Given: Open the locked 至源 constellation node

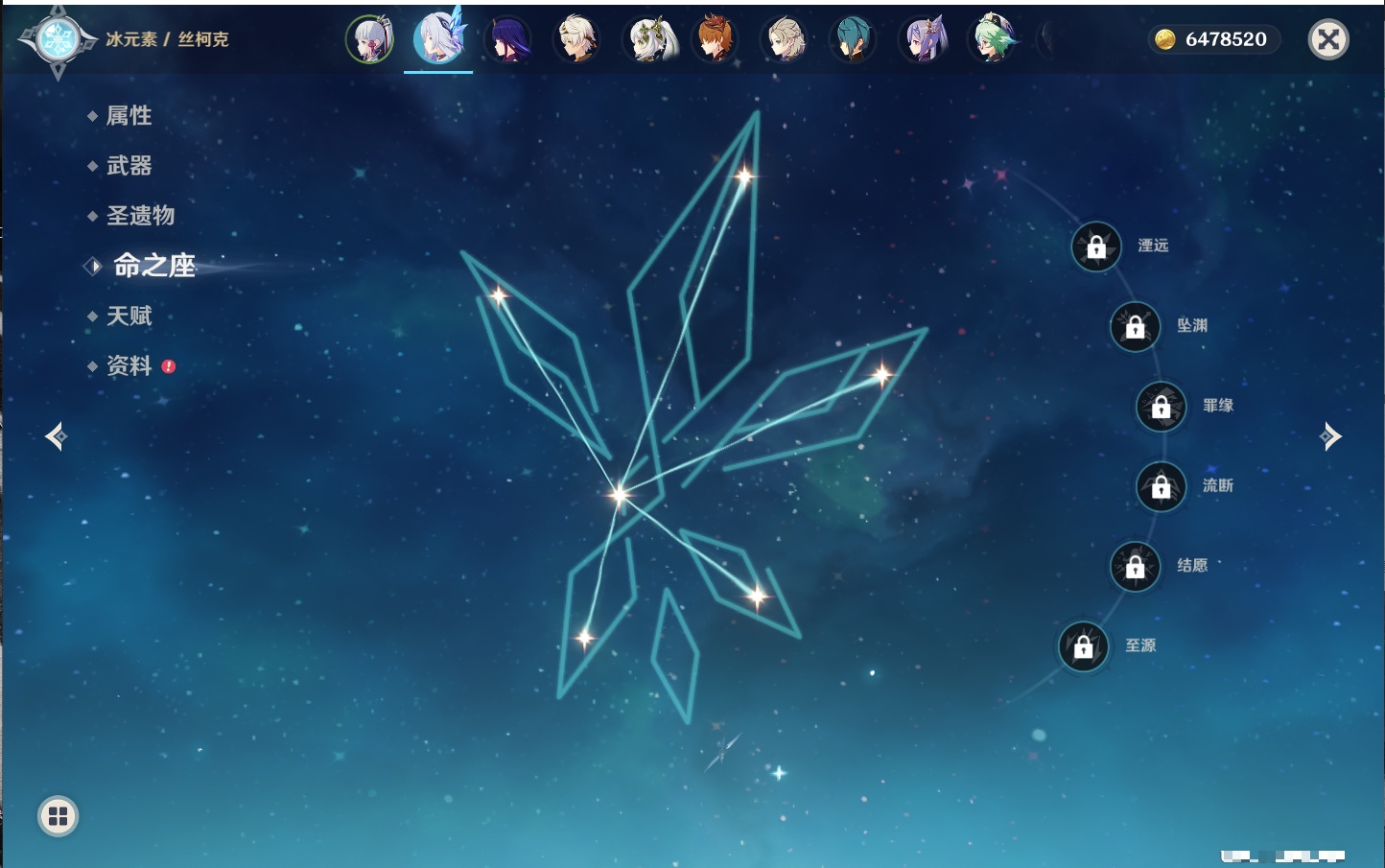Looking at the screenshot, I should point(1084,646).
